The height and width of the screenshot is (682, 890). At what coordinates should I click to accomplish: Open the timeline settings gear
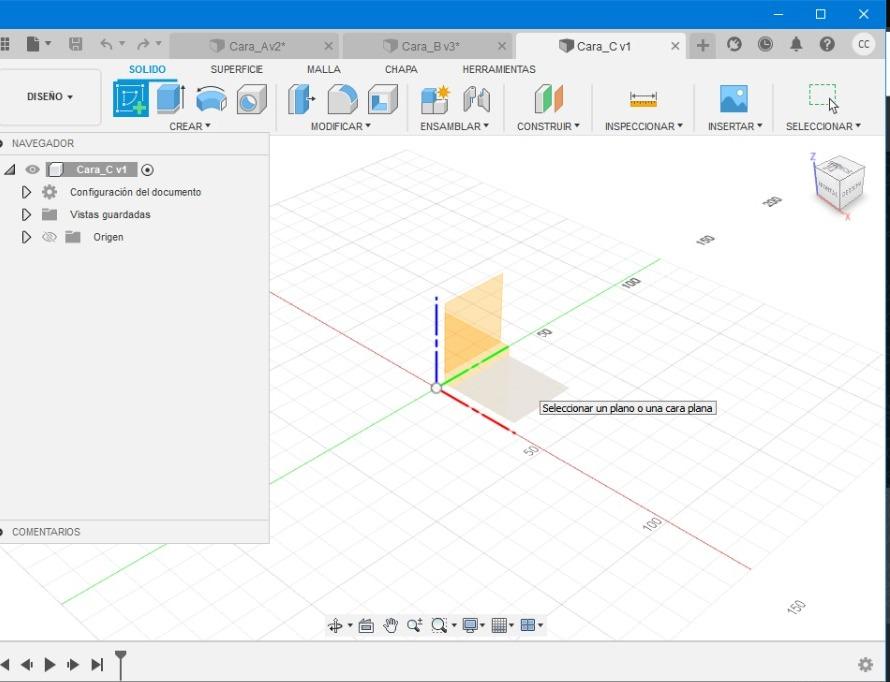click(x=865, y=664)
